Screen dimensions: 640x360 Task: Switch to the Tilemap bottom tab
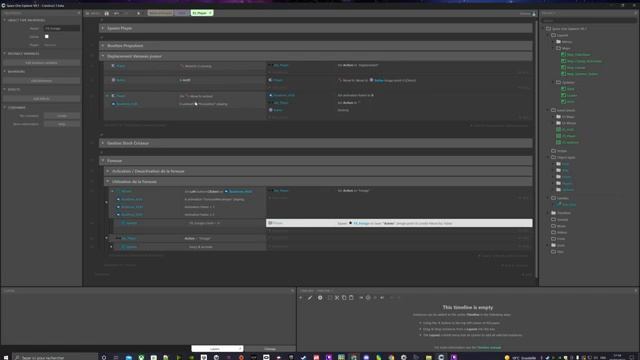coord(270,349)
